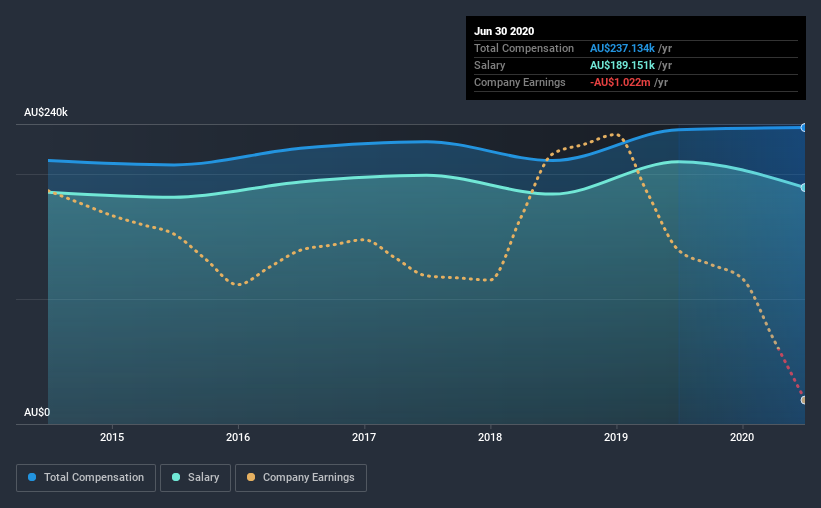
Task: Click the Salary endpoint marker for Jun 2020
Action: coord(804,187)
